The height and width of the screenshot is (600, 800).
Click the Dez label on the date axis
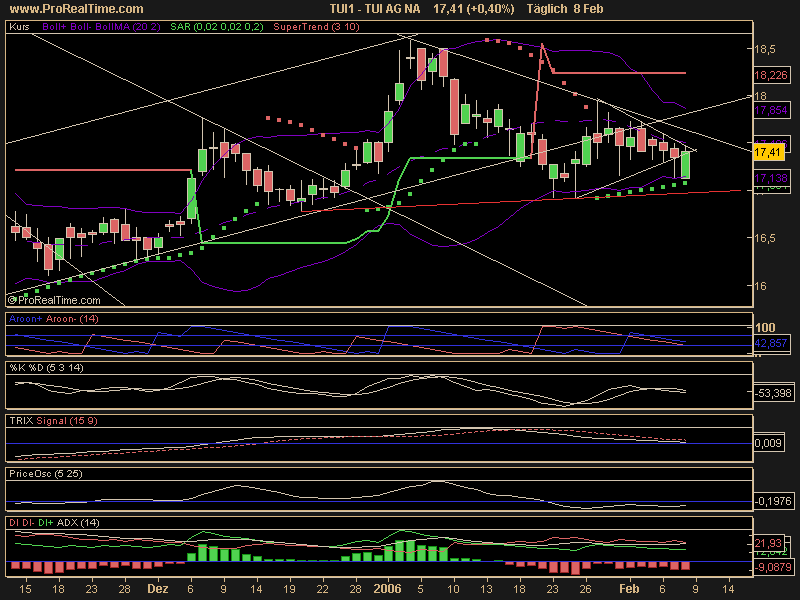(159, 591)
